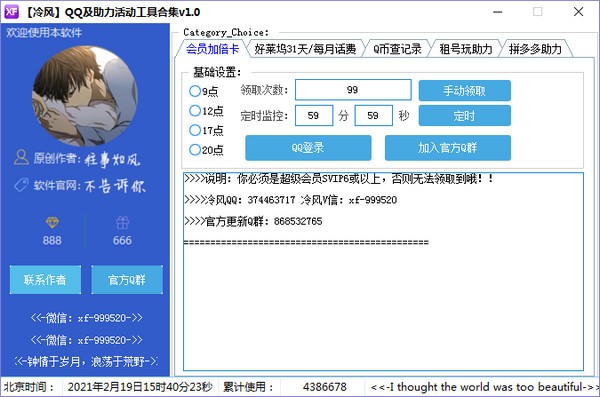
Task: Click the 说明 SVIP6 notice line
Action: click(339, 179)
